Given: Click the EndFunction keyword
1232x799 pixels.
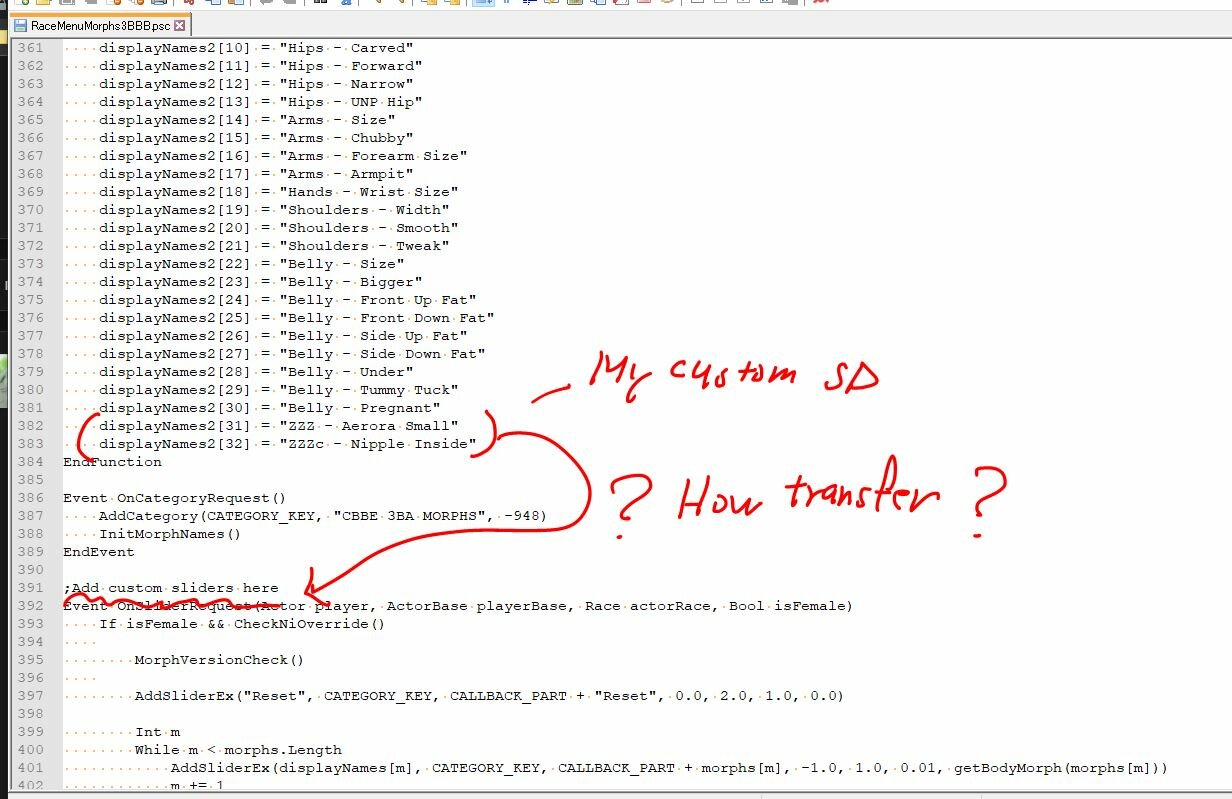Looking at the screenshot, I should pos(112,462).
